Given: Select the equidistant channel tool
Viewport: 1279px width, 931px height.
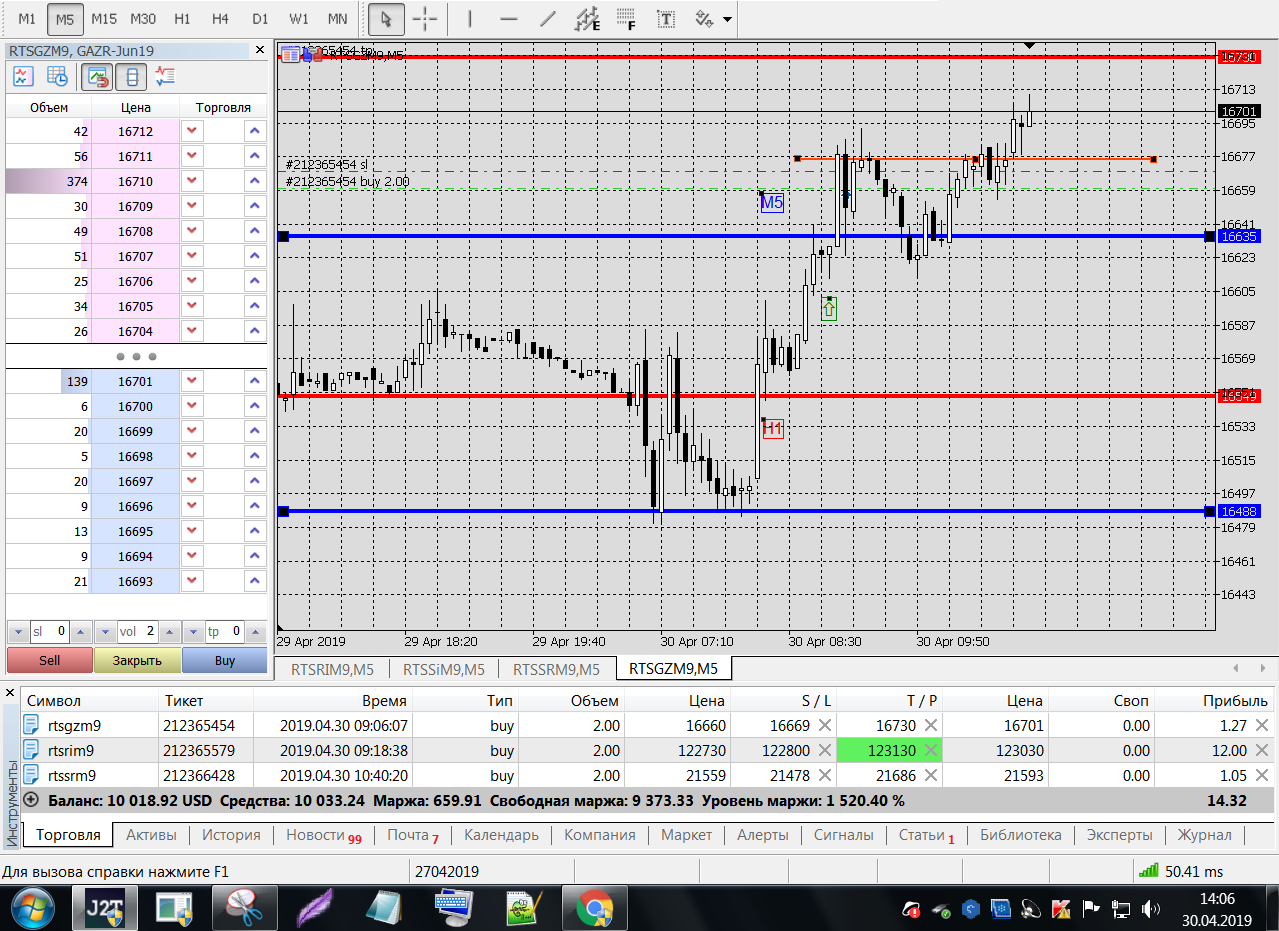Looking at the screenshot, I should coord(588,18).
